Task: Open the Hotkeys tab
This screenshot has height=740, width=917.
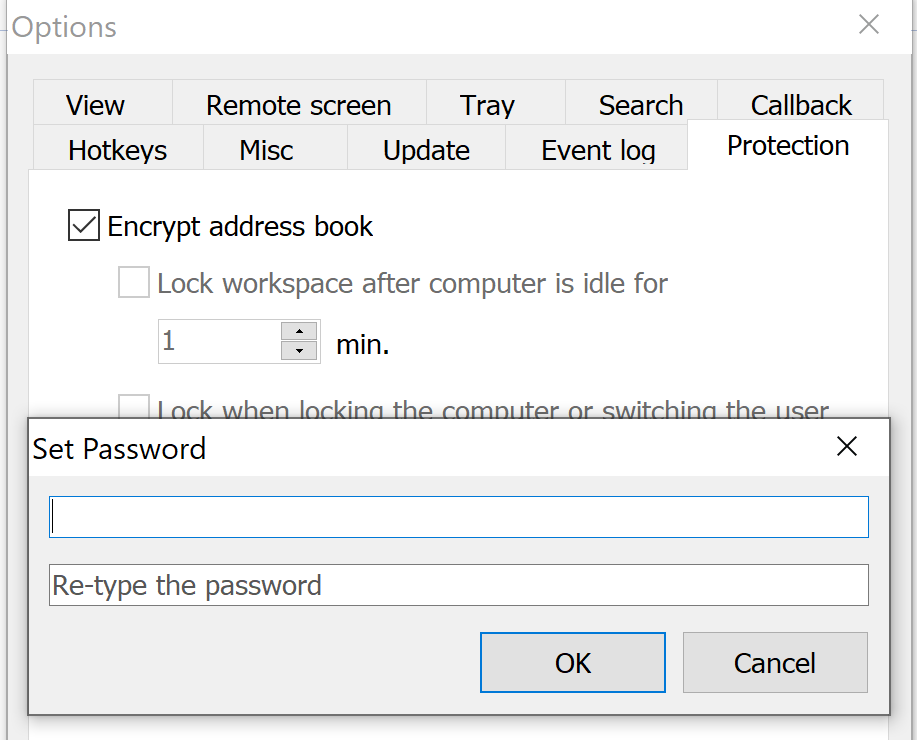Action: coord(117,150)
